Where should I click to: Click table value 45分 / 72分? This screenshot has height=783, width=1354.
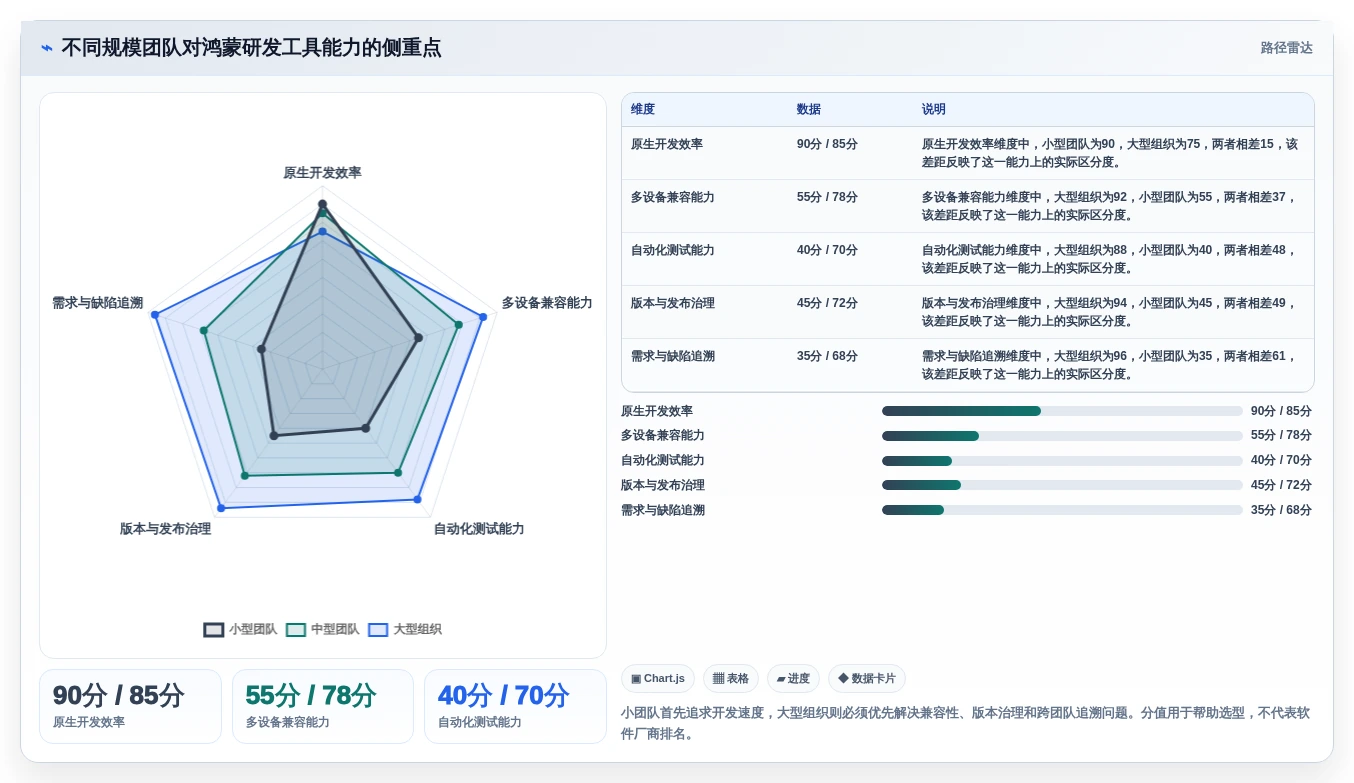tap(827, 303)
